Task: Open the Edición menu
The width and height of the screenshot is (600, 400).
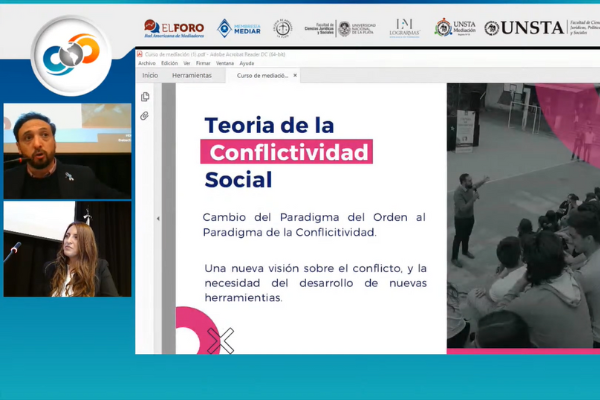Action: pos(170,63)
